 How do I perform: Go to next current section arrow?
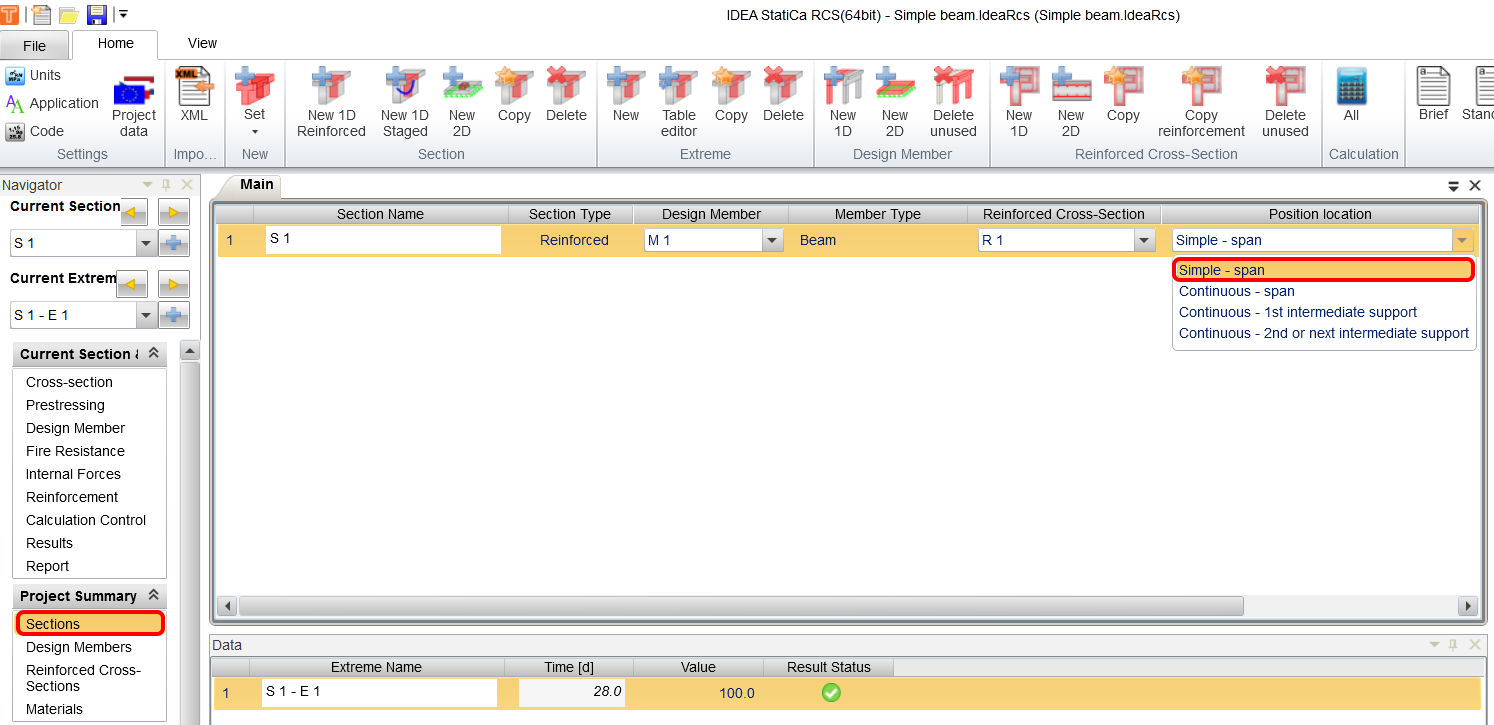coord(173,212)
